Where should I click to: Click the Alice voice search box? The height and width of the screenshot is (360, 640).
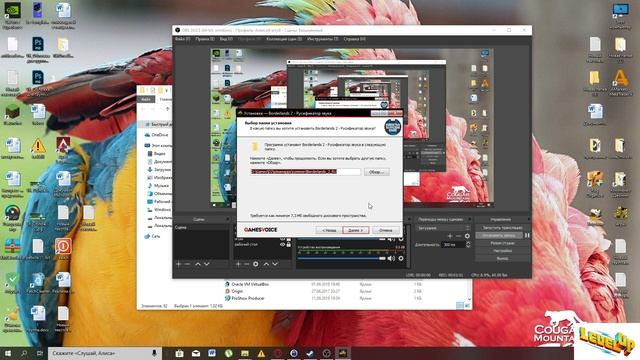[104, 353]
